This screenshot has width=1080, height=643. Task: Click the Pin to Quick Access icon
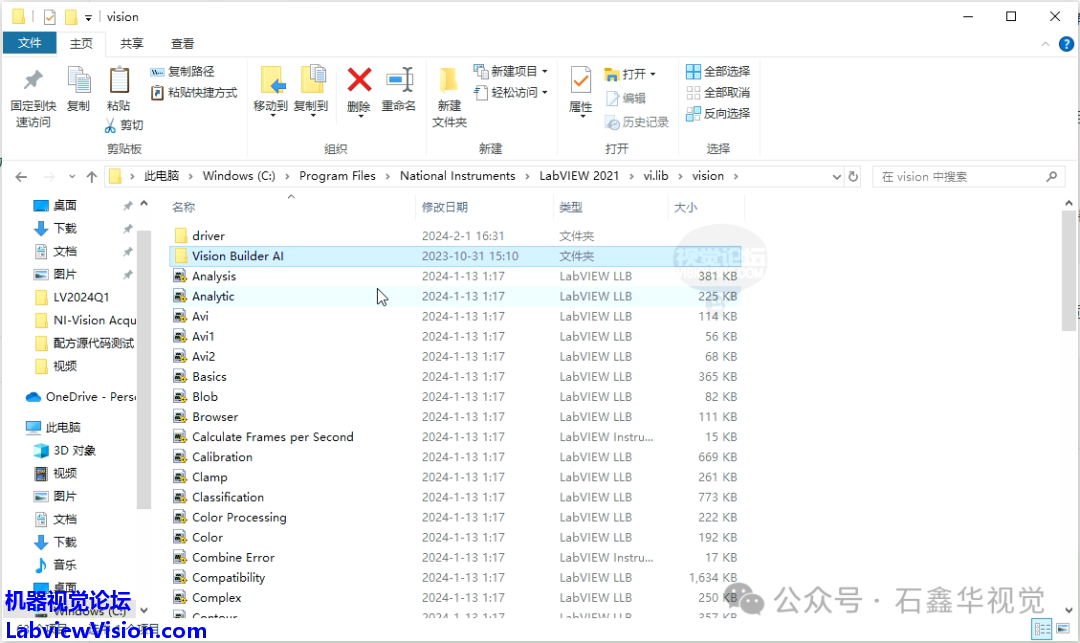pos(33,82)
